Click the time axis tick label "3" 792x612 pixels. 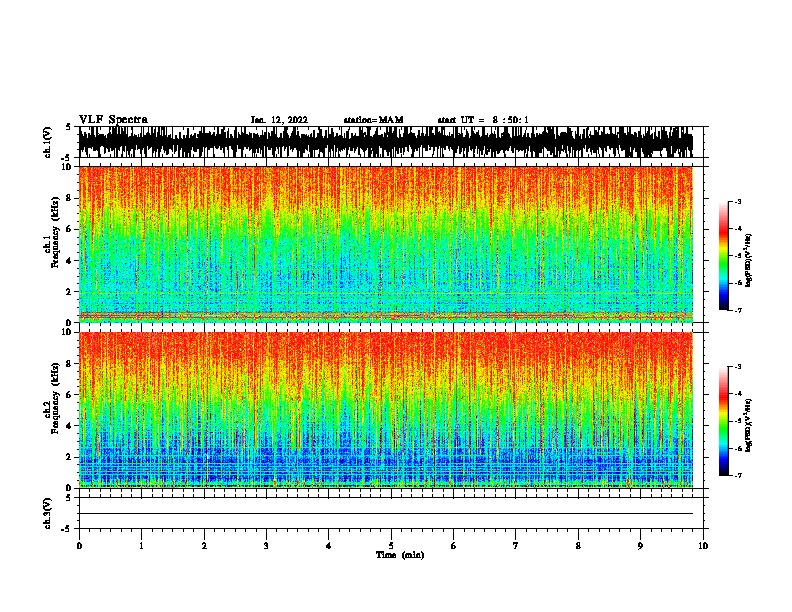point(266,546)
